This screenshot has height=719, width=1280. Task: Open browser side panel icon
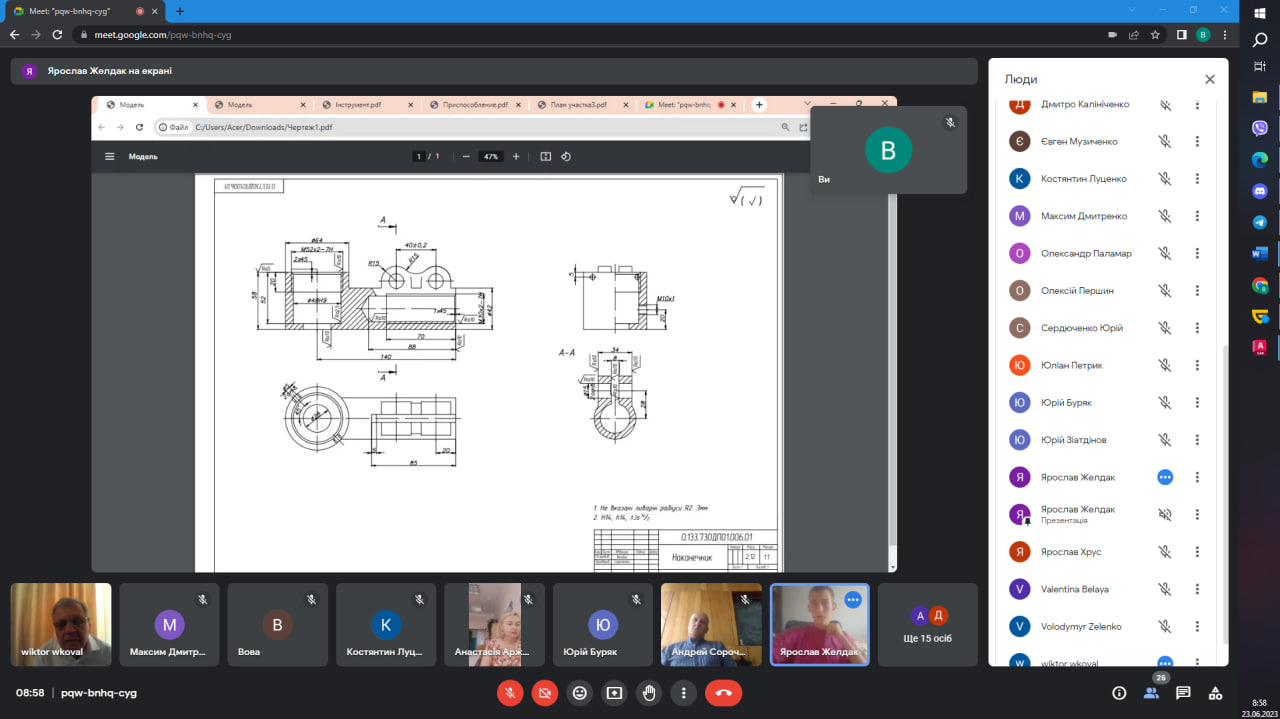(x=1181, y=34)
